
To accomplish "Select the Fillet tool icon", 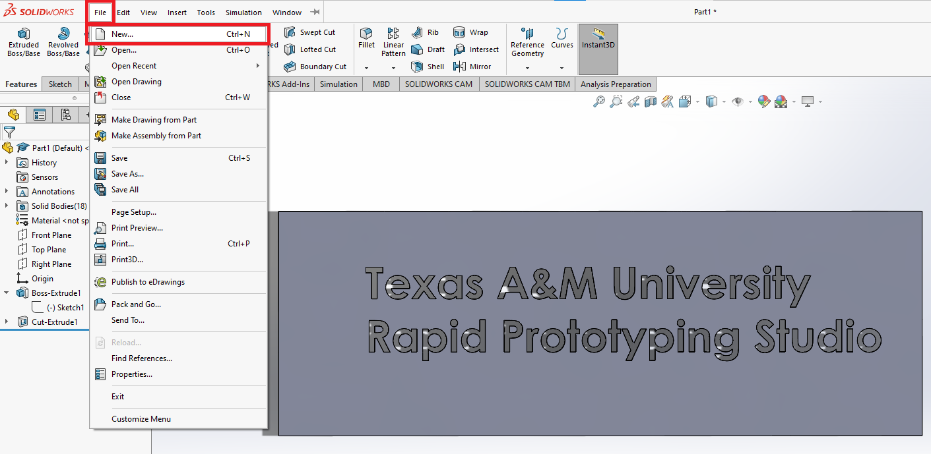I will point(365,40).
